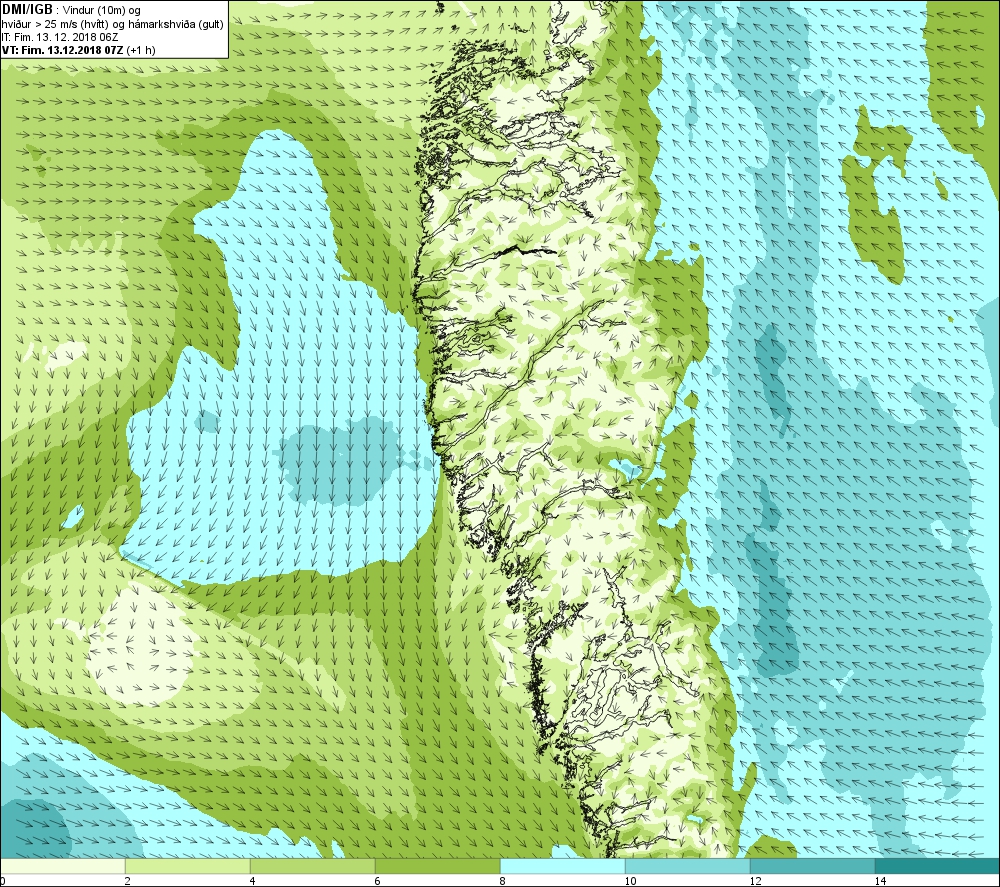Viewport: 1000px width, 887px height.
Task: Click the 2–4 m/s light green swatch
Action: [x=188, y=866]
